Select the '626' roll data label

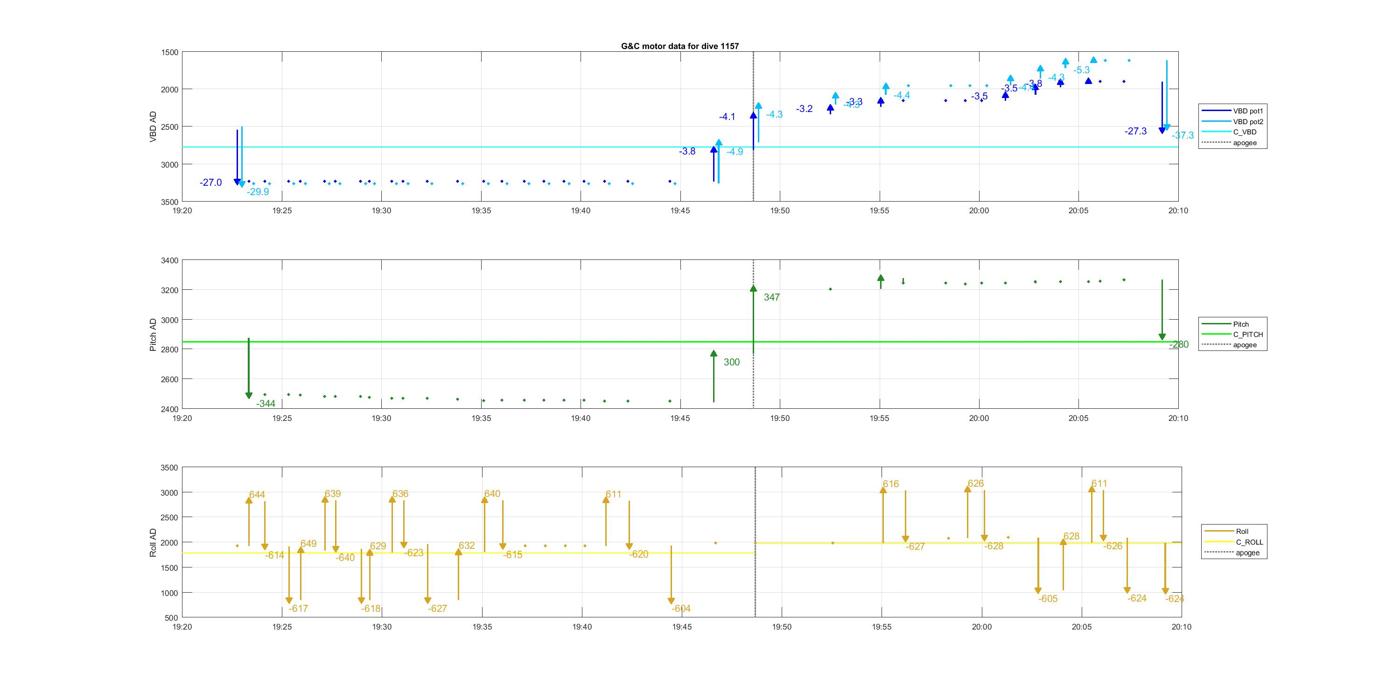click(975, 483)
